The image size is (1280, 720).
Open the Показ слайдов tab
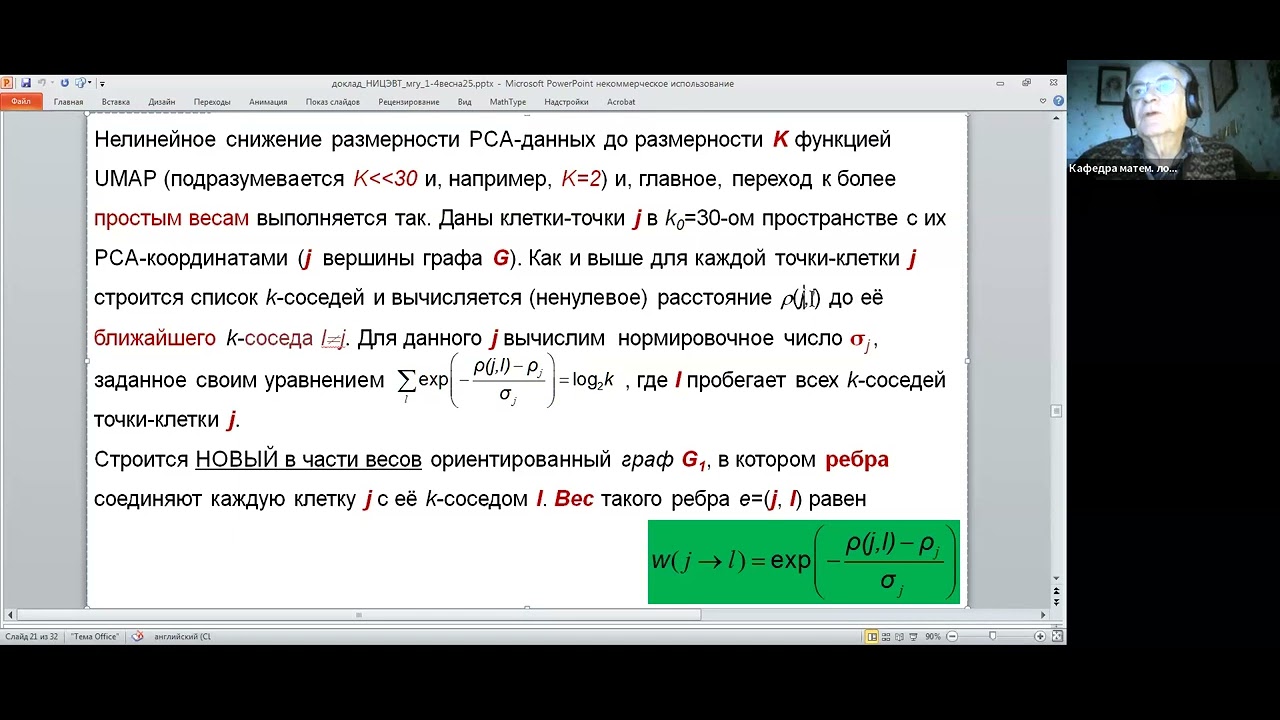click(x=333, y=102)
